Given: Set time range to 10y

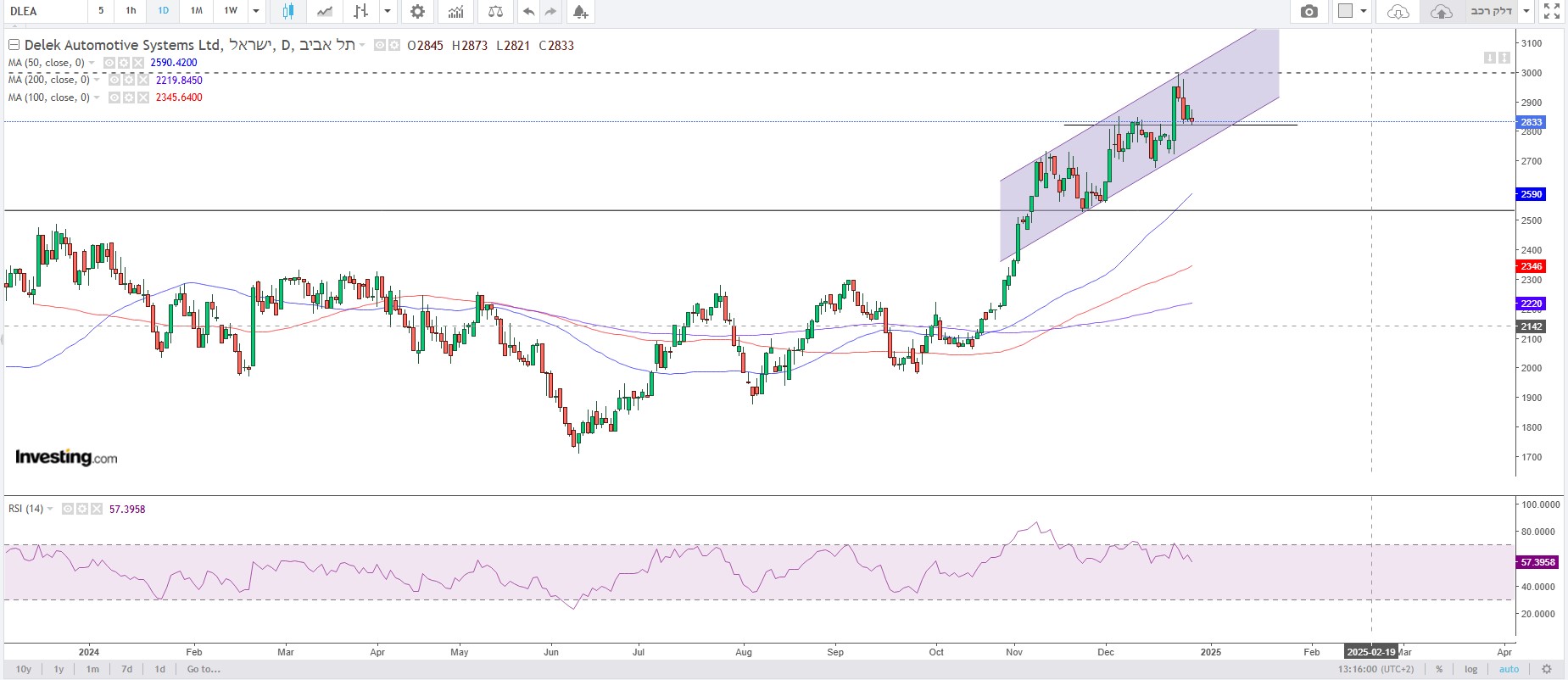Looking at the screenshot, I should click(24, 669).
